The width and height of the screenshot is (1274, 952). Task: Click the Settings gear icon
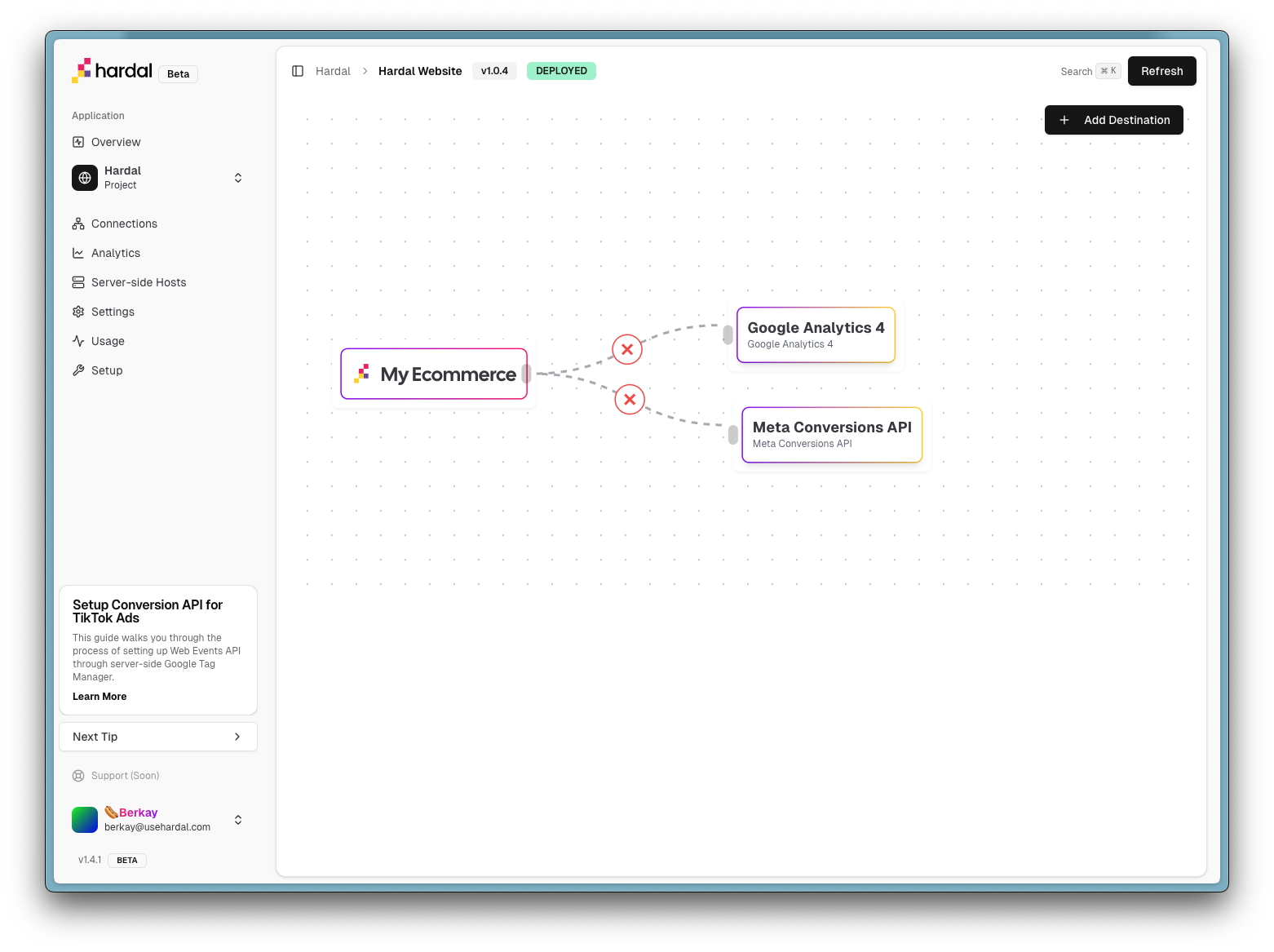click(78, 312)
